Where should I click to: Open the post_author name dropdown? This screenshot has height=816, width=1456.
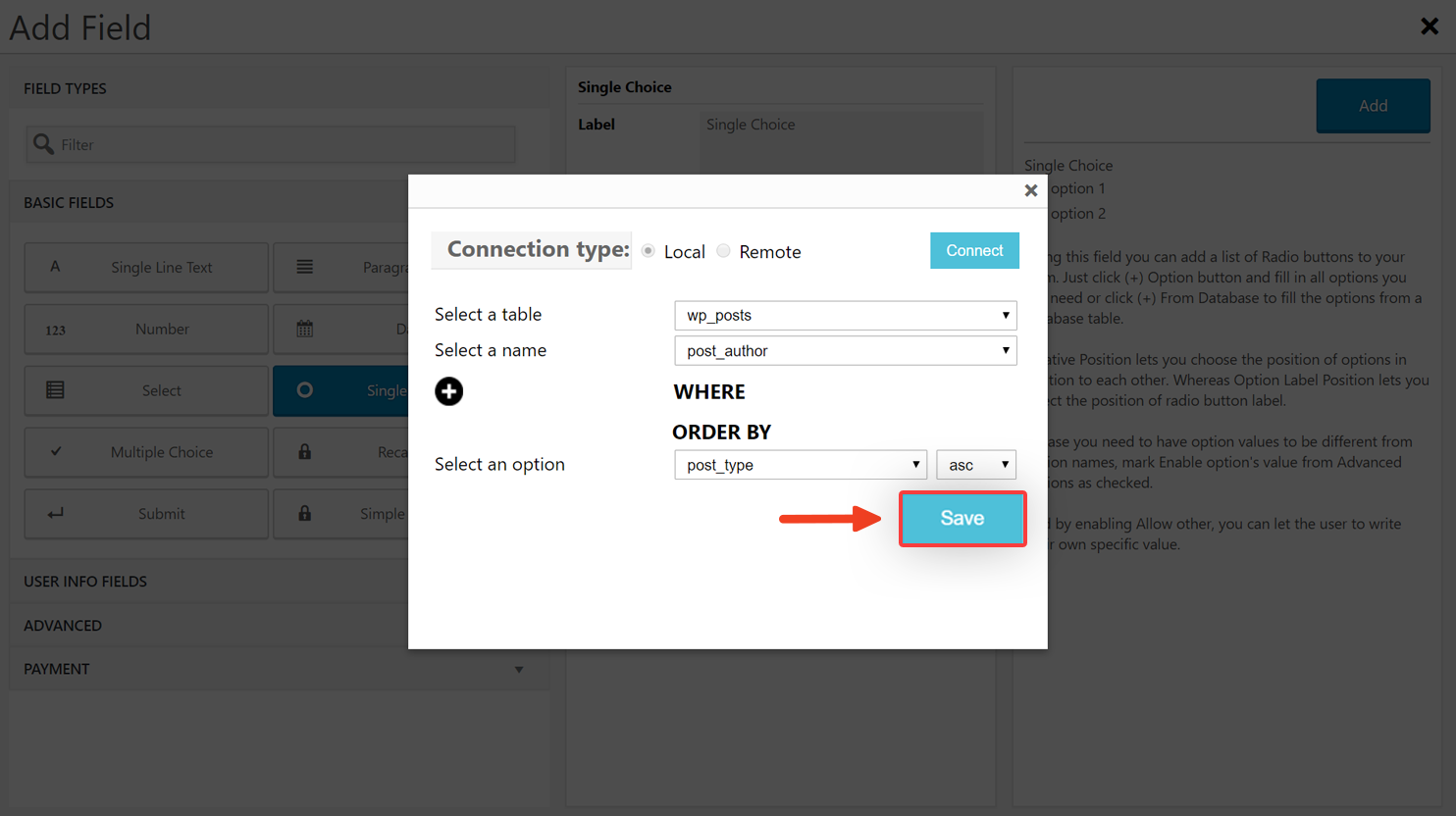(846, 351)
